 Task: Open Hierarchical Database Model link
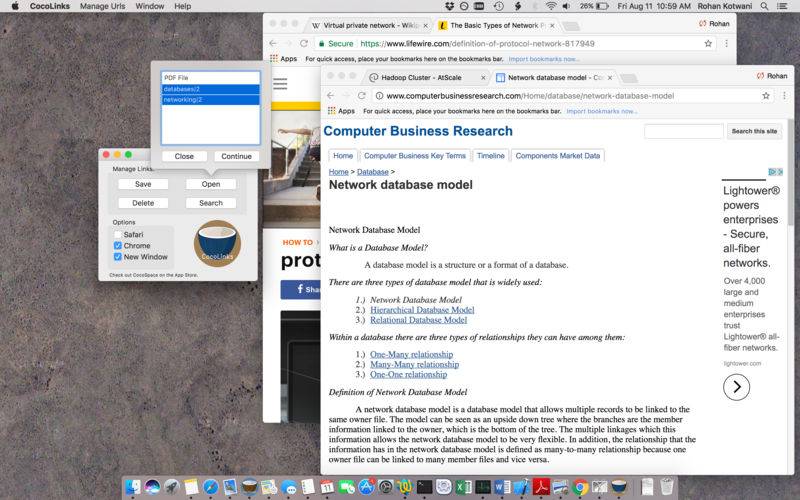[422, 310]
